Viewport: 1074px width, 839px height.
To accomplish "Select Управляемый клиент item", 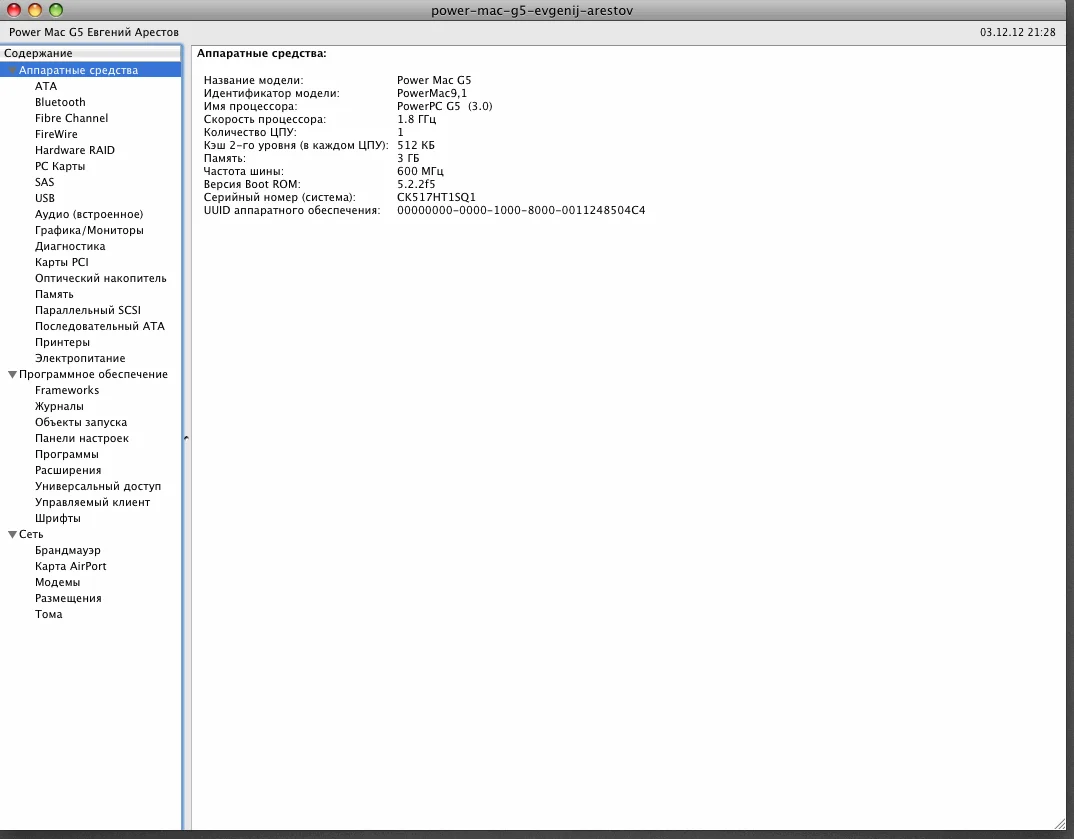I will [x=92, y=502].
